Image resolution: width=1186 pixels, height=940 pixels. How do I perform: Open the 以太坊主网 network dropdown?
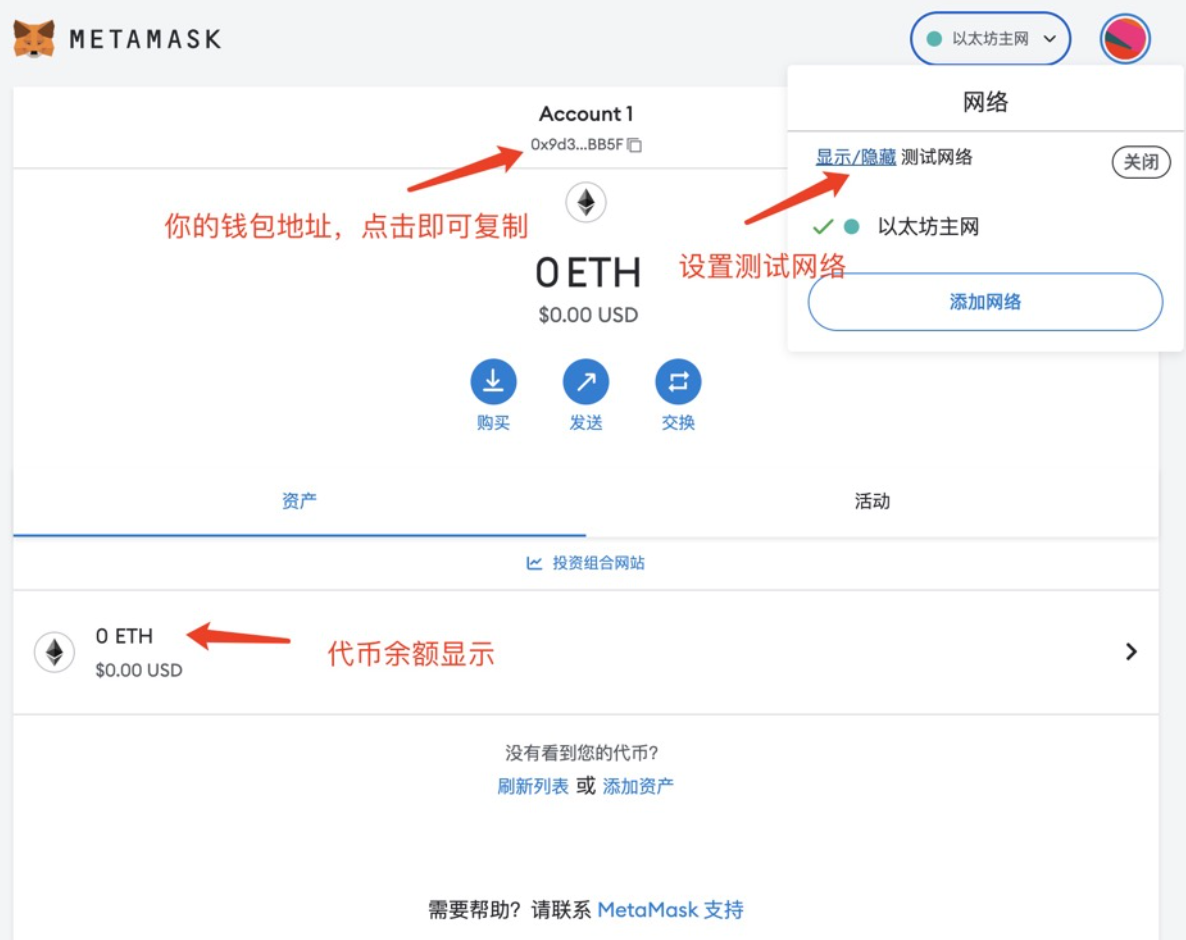point(990,39)
